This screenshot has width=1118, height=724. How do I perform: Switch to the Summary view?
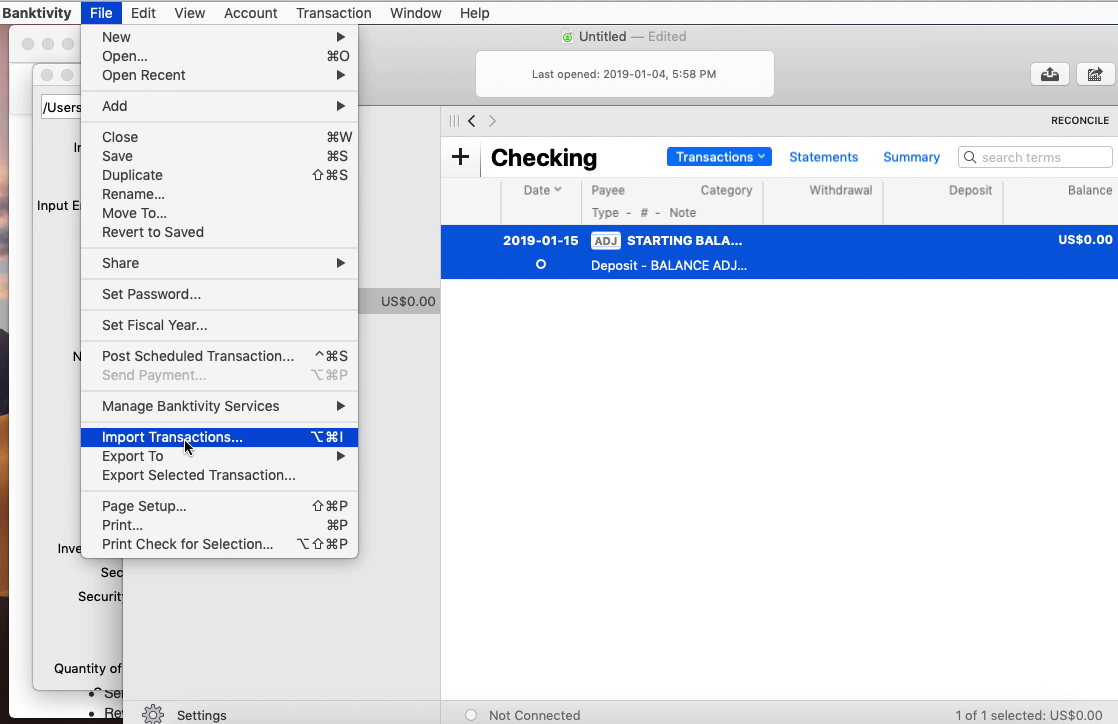coord(911,157)
